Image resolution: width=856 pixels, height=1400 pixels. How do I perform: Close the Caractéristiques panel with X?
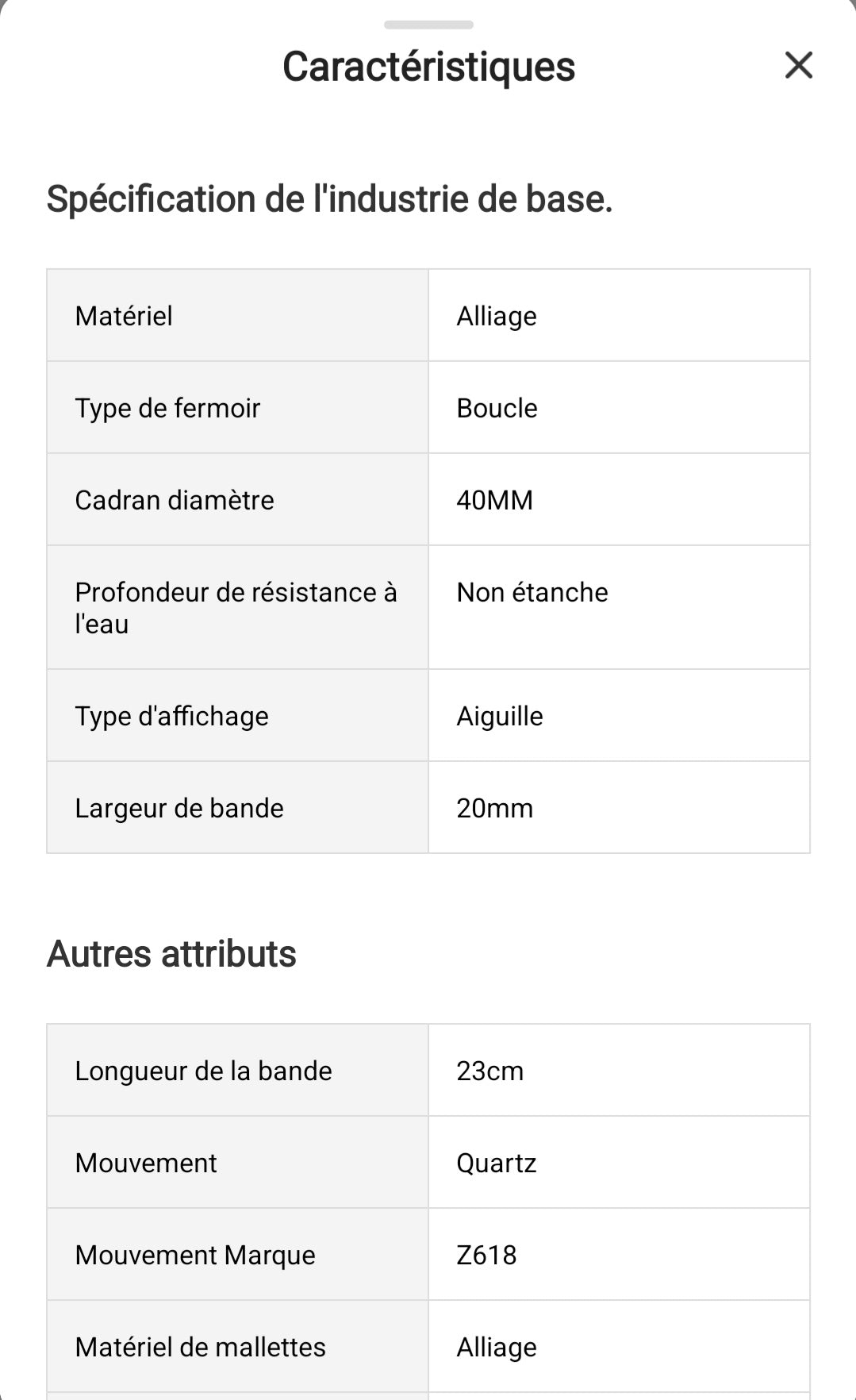point(798,65)
